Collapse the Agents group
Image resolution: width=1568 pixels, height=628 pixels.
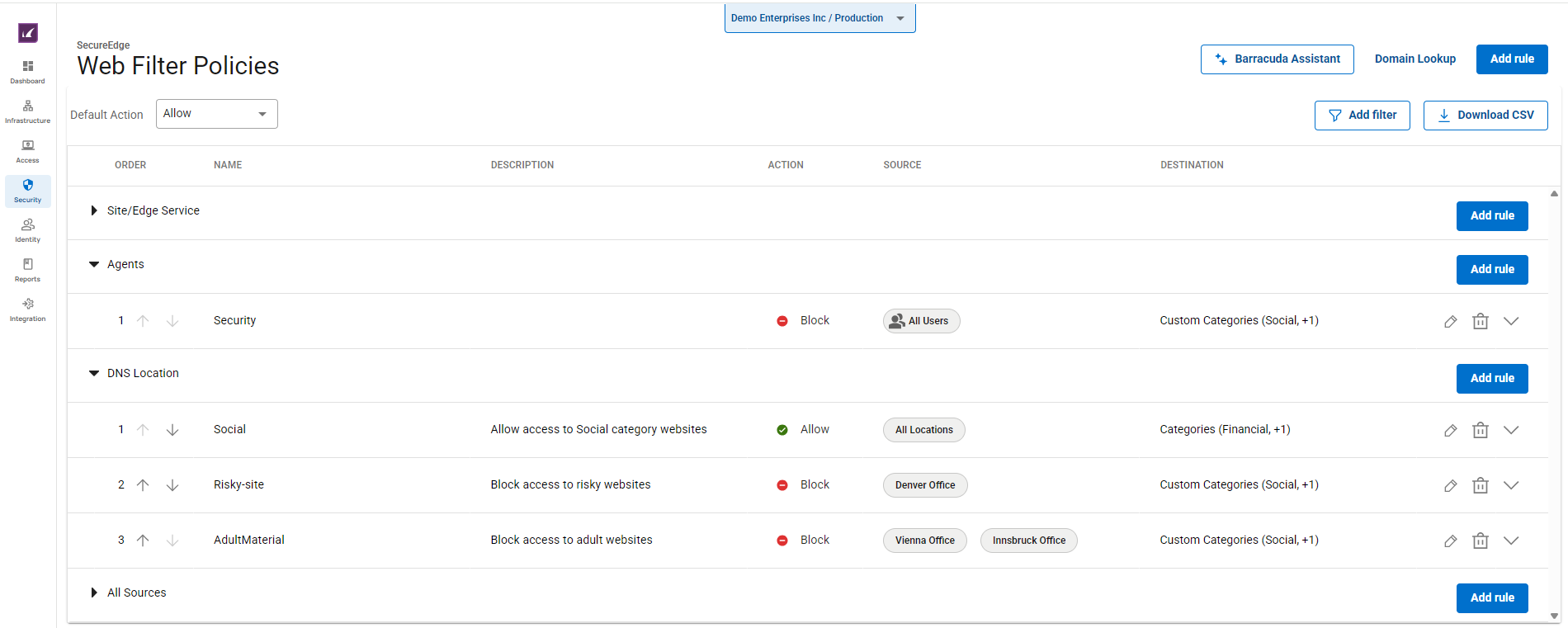(x=94, y=265)
